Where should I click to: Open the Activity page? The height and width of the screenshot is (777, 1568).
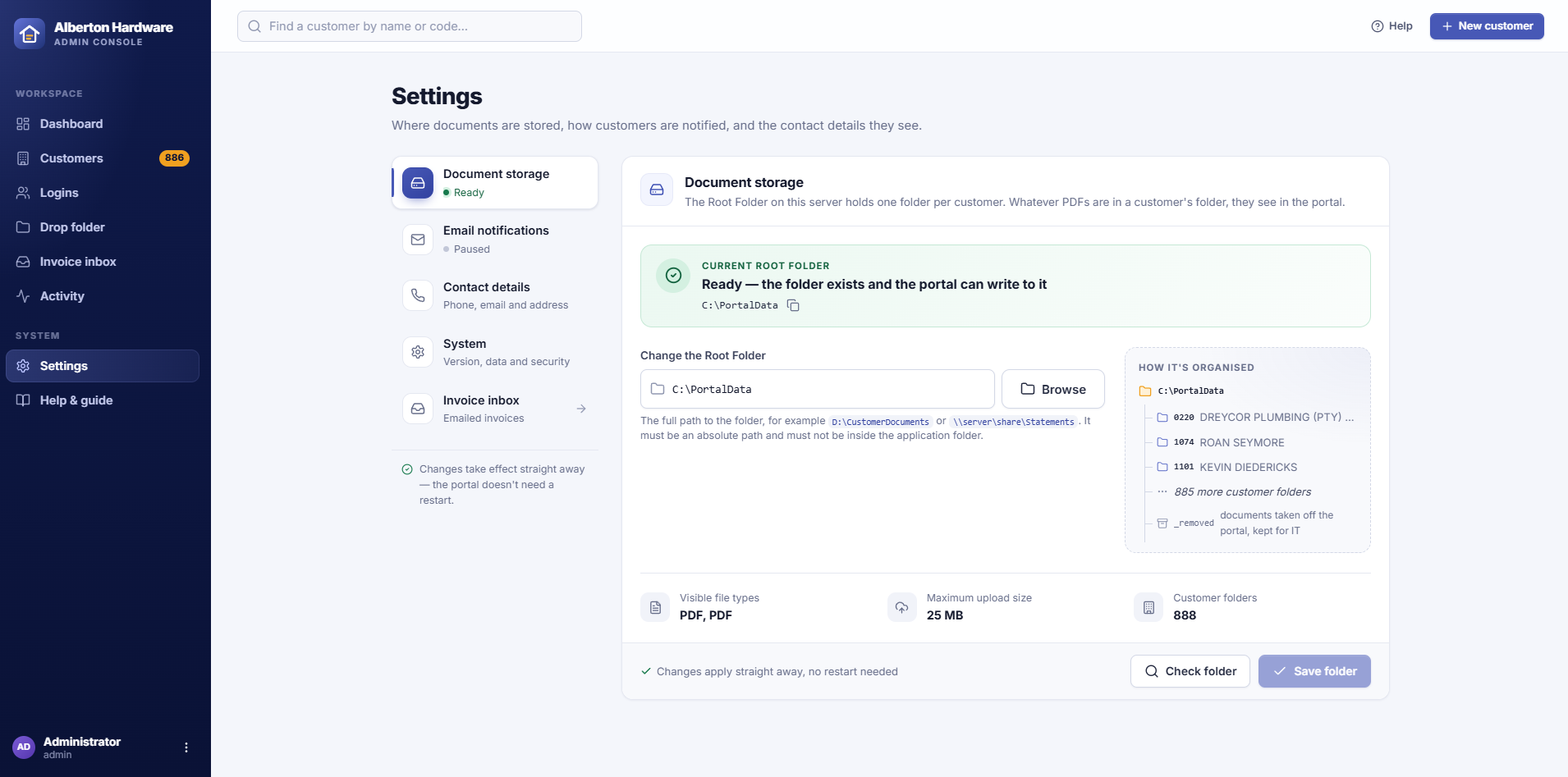pyautogui.click(x=103, y=296)
